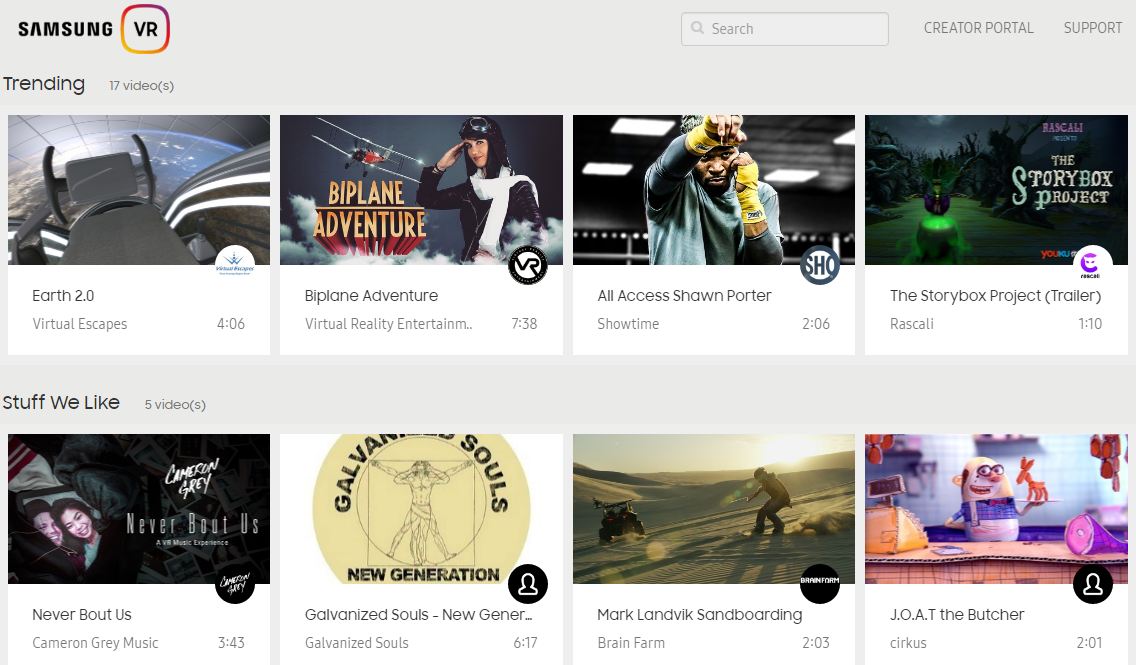1136x665 pixels.
Task: Click Galvanized Souls default profile icon
Action: tap(528, 584)
